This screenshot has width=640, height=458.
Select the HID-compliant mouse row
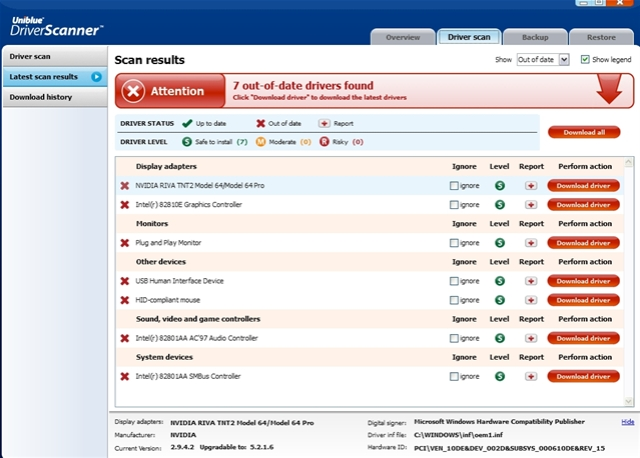coord(369,300)
